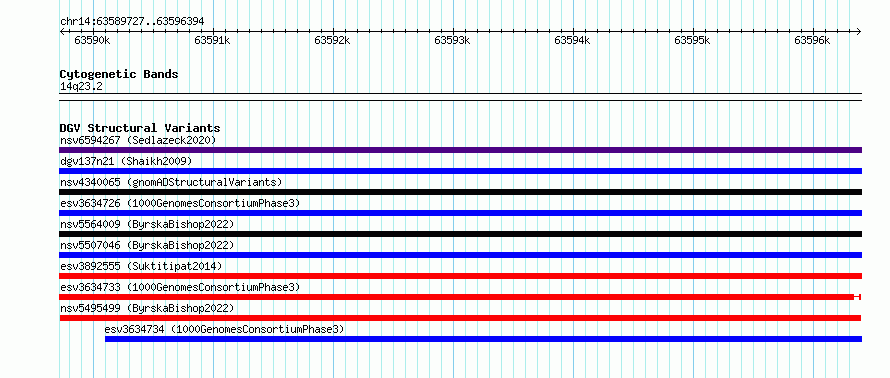Open nsv5507046 (ByrskaBishop2022) variant label
This screenshot has width=890, height=378.
point(147,245)
